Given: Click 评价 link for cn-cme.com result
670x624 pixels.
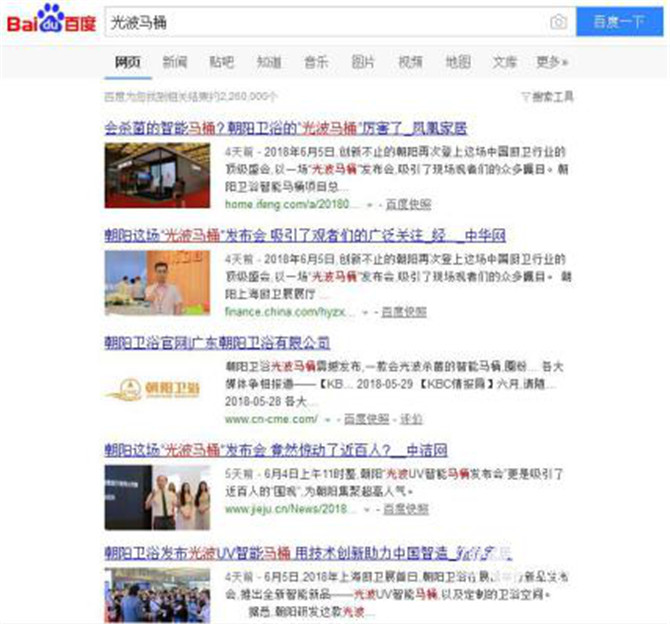Looking at the screenshot, I should [411, 419].
